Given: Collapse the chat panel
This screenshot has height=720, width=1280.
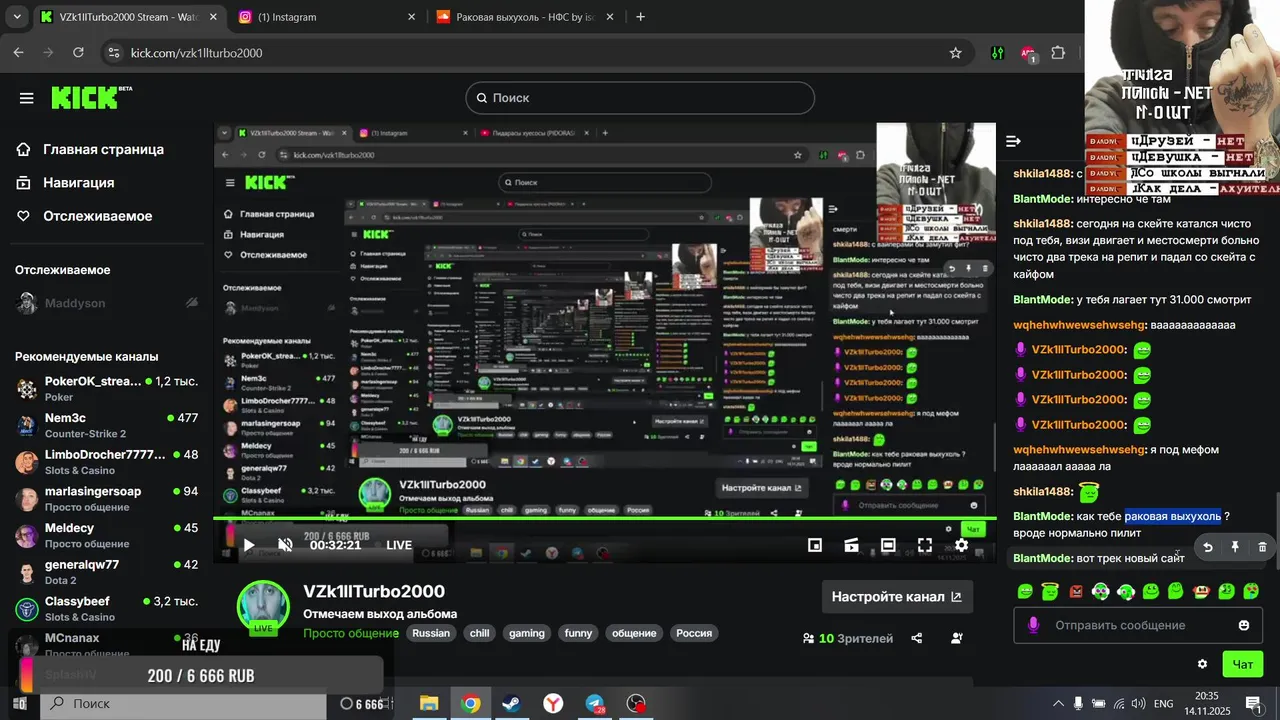Looking at the screenshot, I should [1013, 141].
